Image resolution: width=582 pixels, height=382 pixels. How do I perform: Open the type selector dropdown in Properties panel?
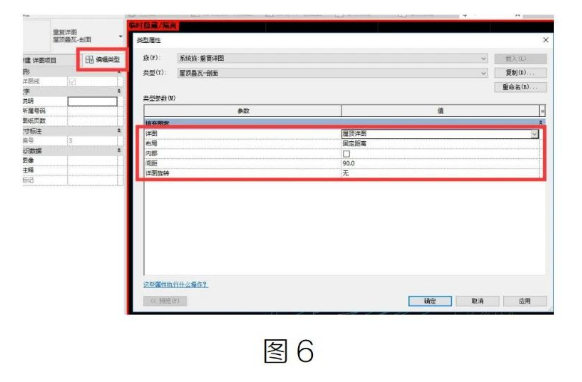click(x=120, y=36)
